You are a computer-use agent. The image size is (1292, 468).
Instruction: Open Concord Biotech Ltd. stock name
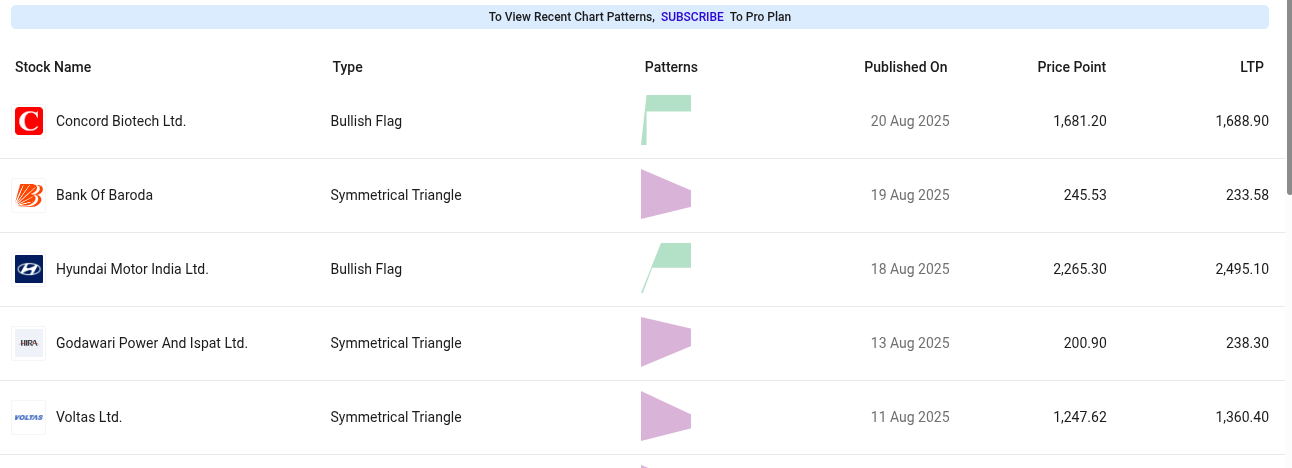click(x=121, y=121)
